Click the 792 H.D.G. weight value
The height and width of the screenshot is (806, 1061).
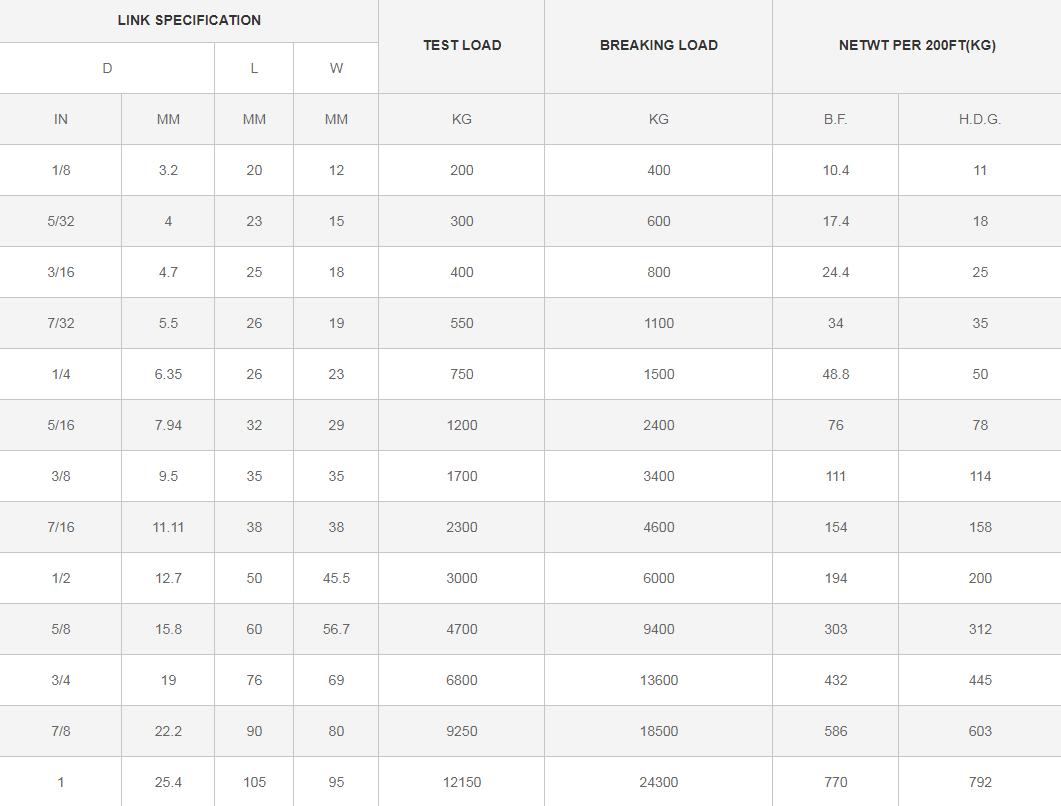click(x=980, y=782)
